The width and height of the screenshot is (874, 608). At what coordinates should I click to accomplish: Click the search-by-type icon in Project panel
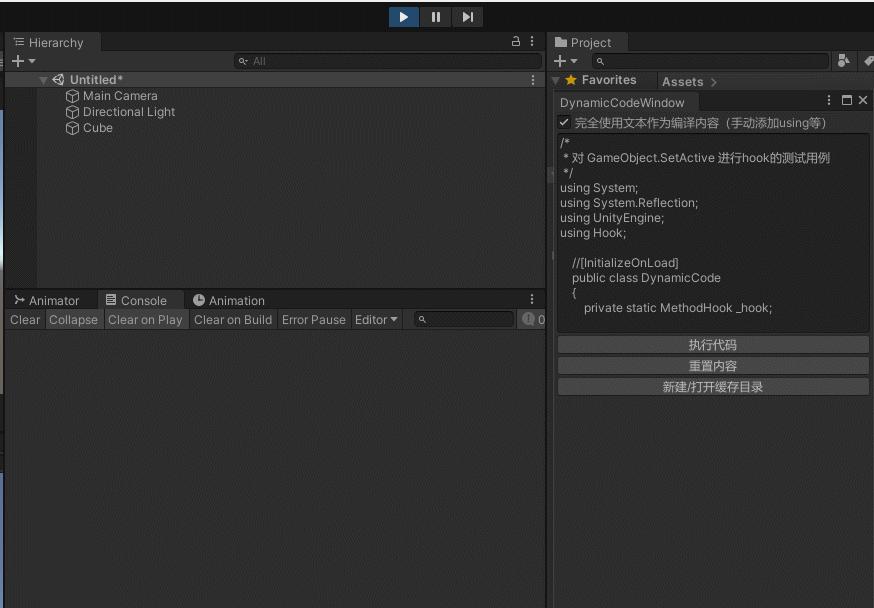click(x=843, y=61)
